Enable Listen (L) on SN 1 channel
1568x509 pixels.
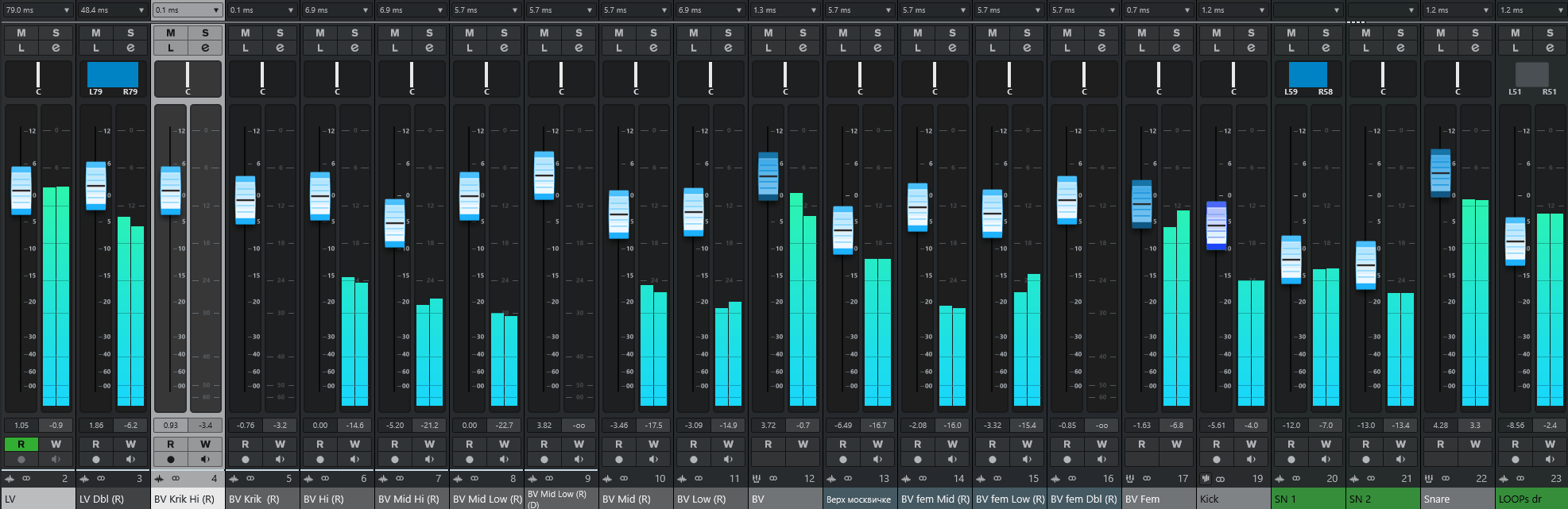click(x=1291, y=48)
